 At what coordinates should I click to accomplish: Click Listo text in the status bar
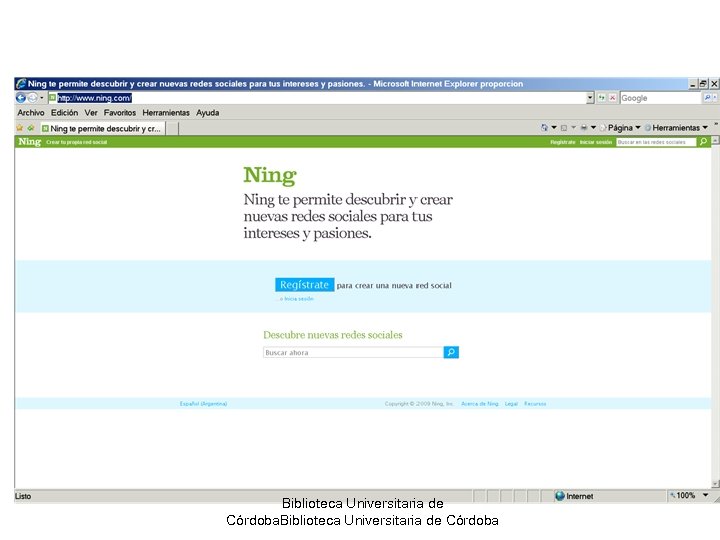click(x=23, y=496)
